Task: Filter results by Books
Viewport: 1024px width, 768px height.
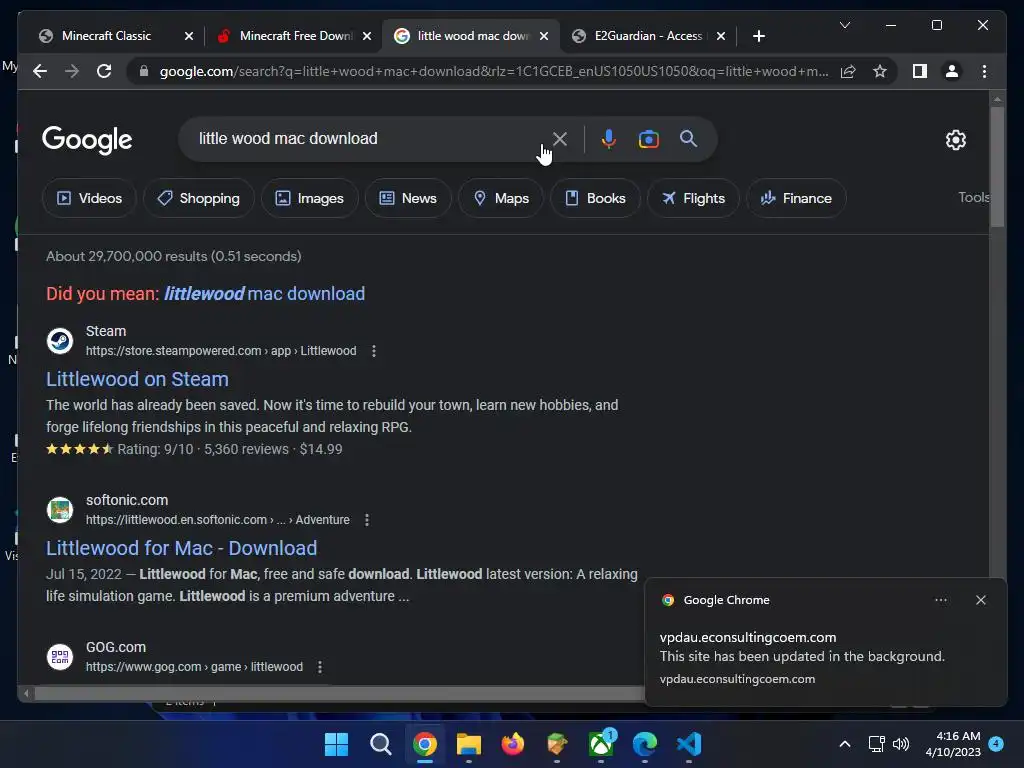Action: pos(595,198)
